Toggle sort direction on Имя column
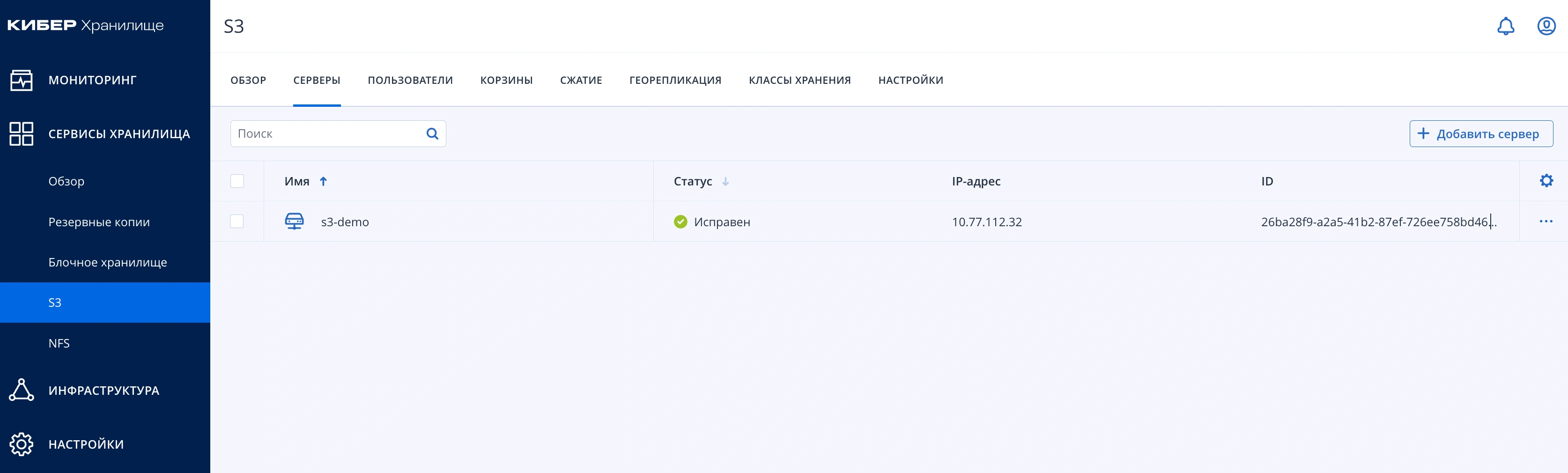Image resolution: width=1568 pixels, height=473 pixels. [324, 181]
